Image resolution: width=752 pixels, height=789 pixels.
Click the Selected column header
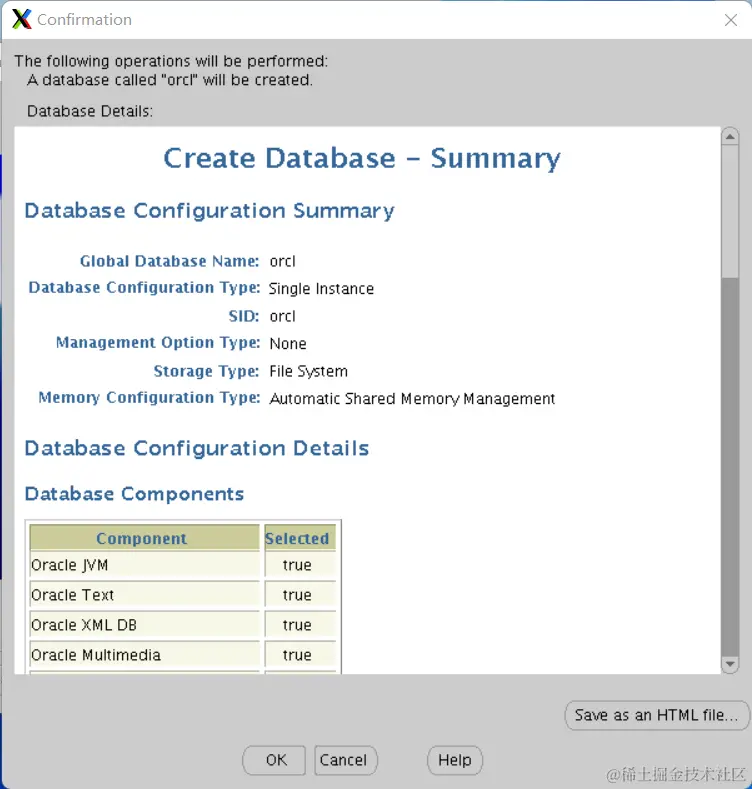pos(300,538)
